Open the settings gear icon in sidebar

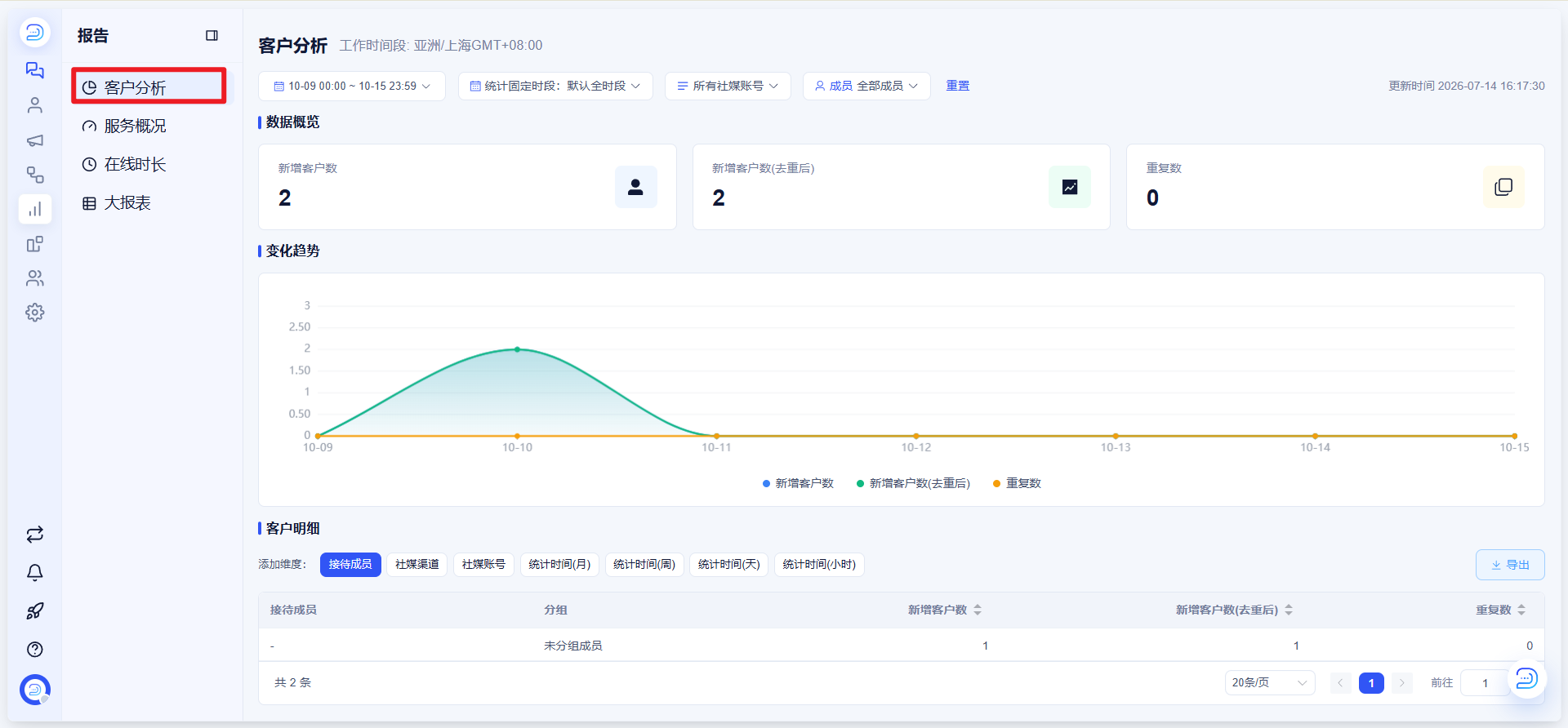coord(34,313)
